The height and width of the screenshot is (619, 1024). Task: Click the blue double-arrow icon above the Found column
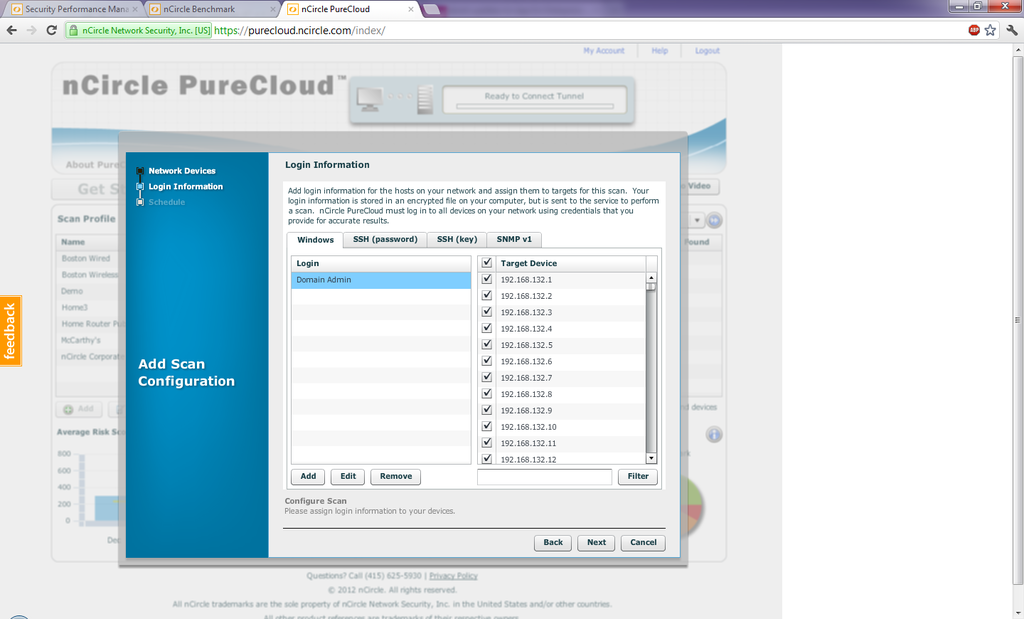(712, 219)
